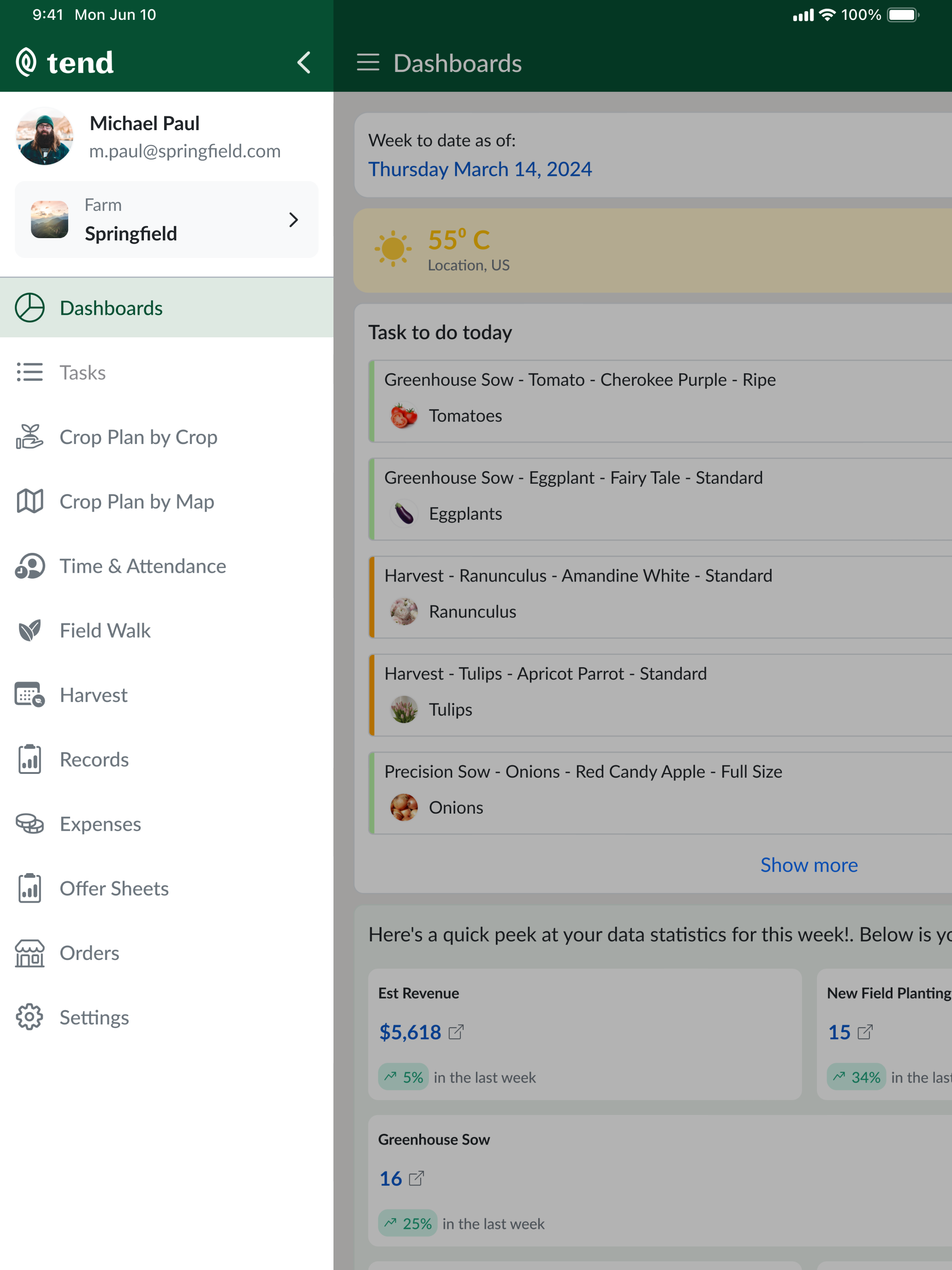Open Greenhouse Sow Tomato Cherokee Purple task
Image resolution: width=952 pixels, height=1270 pixels.
coord(660,401)
